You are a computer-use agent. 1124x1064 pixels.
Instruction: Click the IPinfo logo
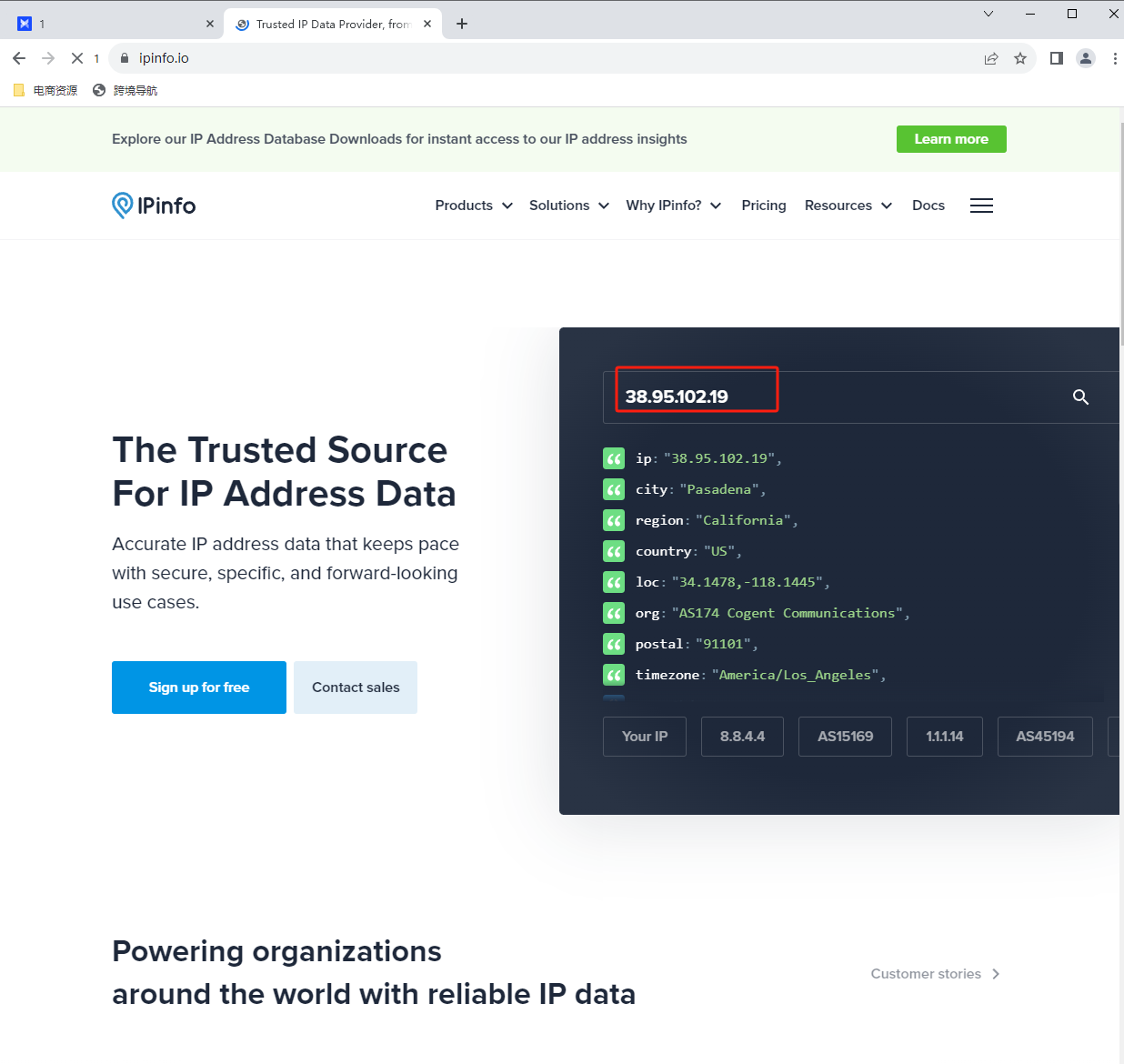(154, 206)
